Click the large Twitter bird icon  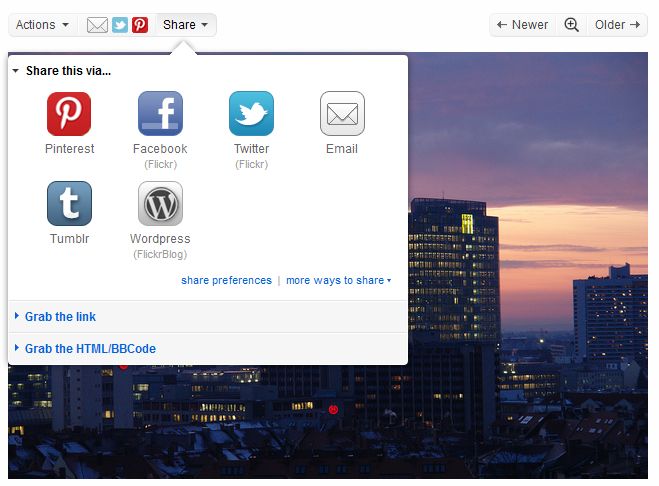point(251,114)
